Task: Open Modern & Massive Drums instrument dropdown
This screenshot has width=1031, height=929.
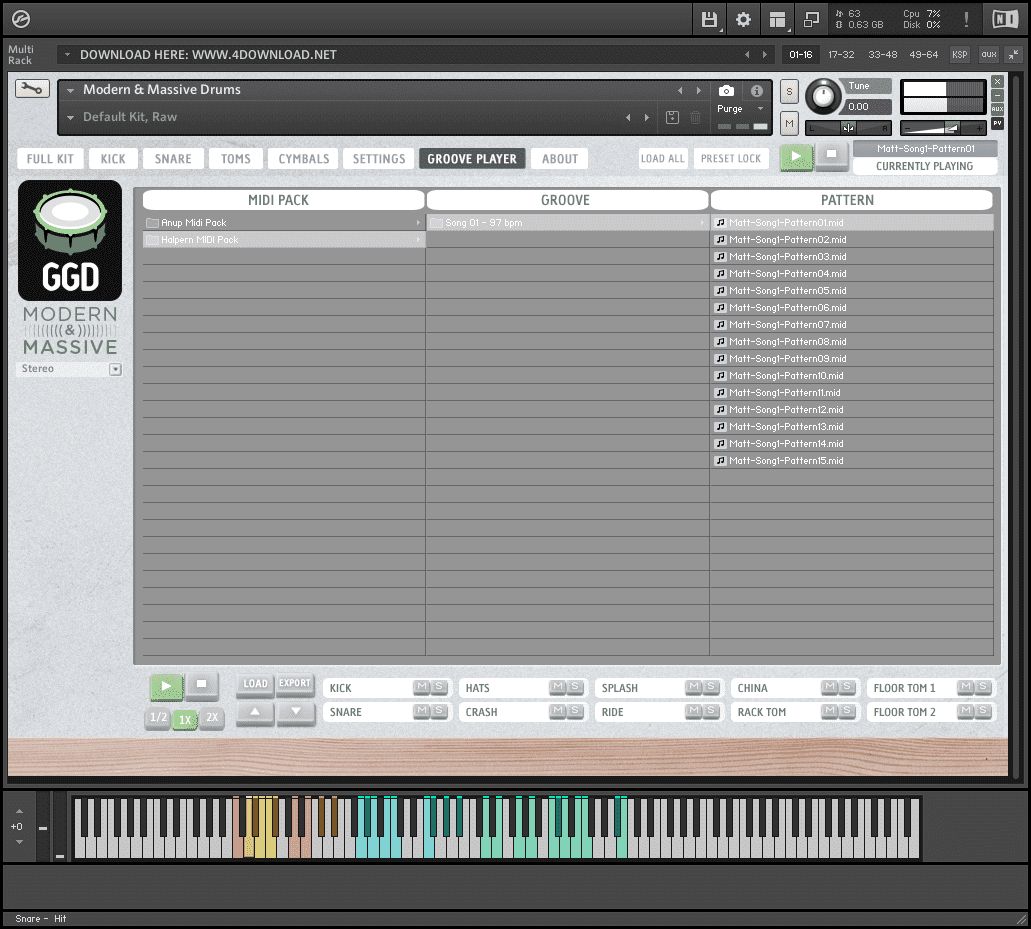Action: coord(70,91)
